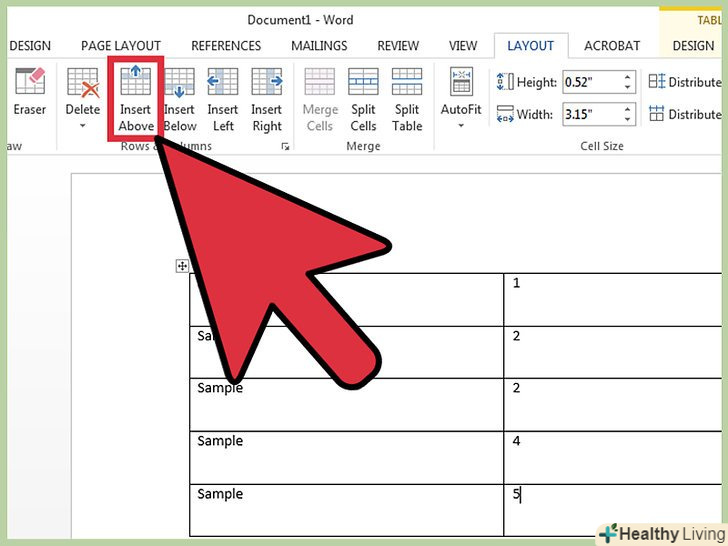Switch to the VIEW tab
Screen dimensions: 728x546
coord(463,46)
